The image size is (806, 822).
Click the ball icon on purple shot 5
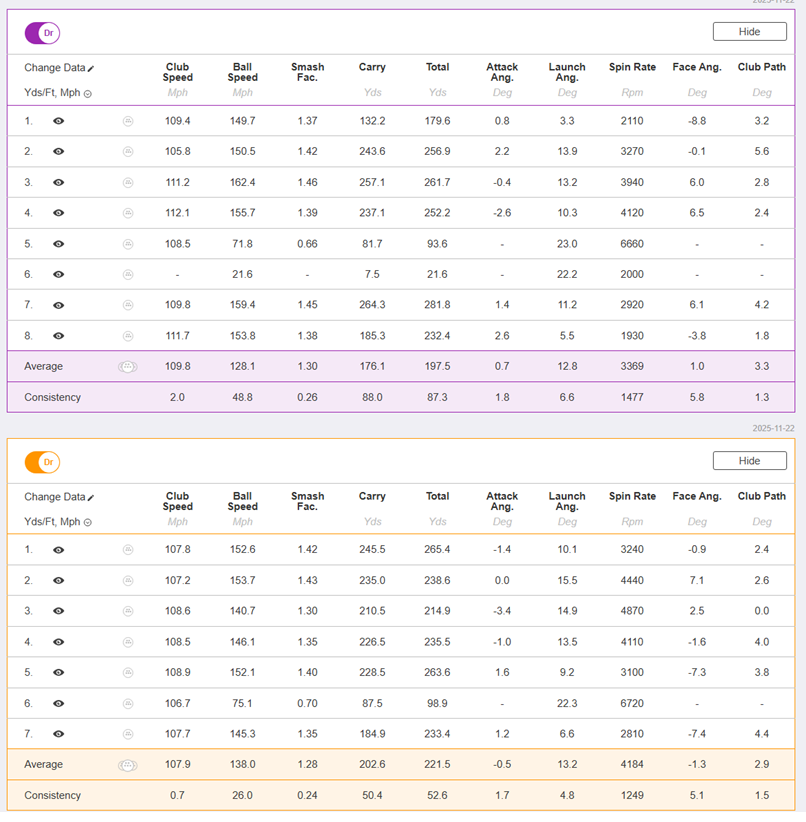128,244
